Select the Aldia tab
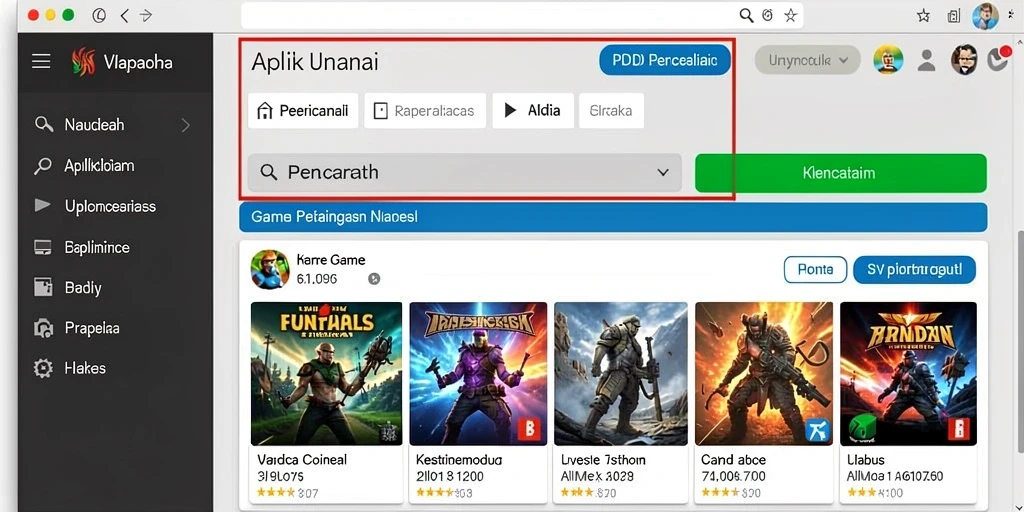Viewport: 1024px width, 512px height. (x=533, y=110)
